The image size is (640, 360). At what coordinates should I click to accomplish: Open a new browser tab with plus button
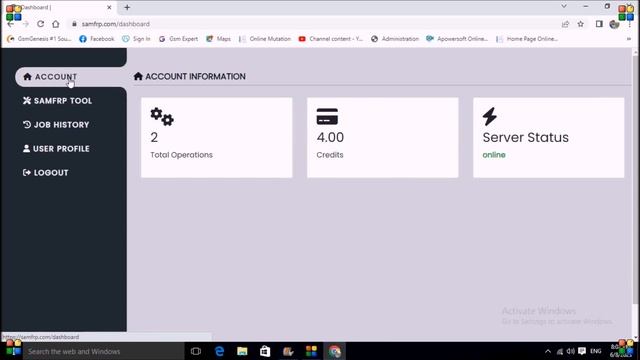click(127, 7)
